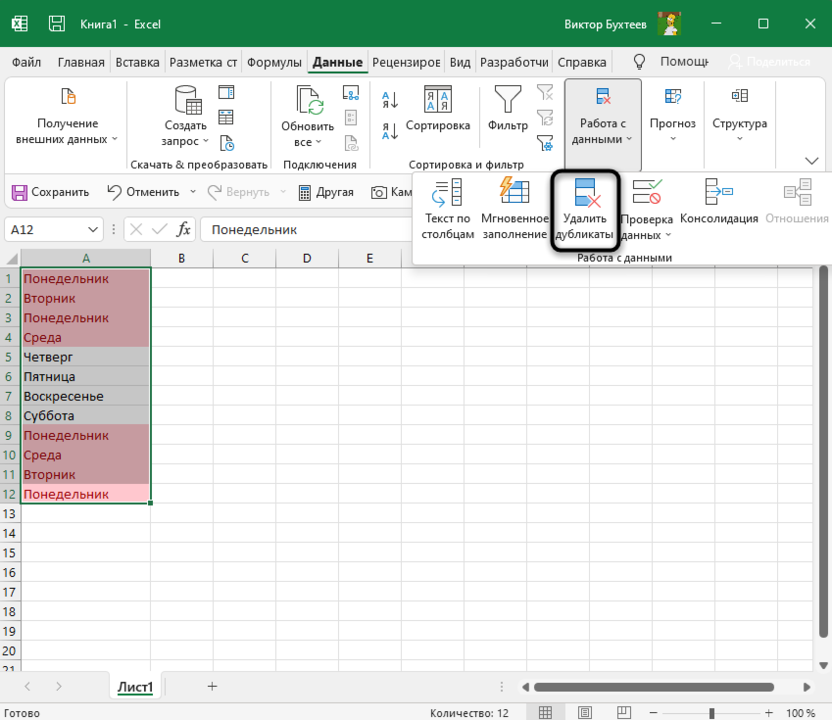Sort Z to A descending
Viewport: 832px width, 720px height.
click(x=390, y=131)
